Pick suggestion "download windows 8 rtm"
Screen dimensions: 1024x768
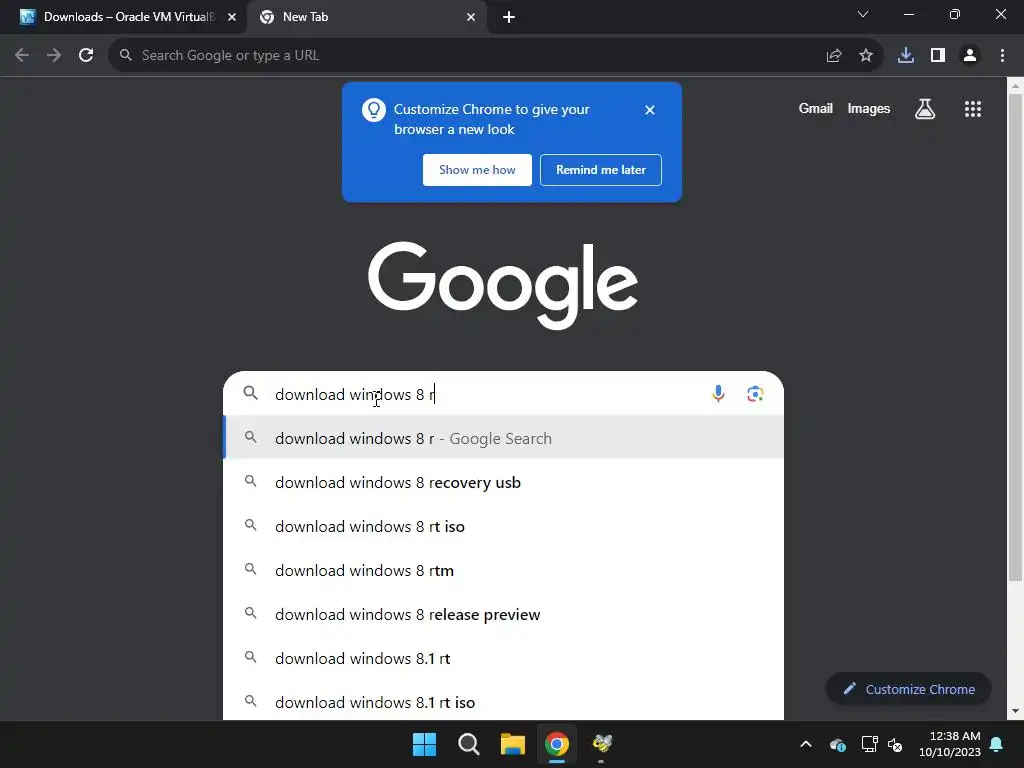click(x=504, y=570)
